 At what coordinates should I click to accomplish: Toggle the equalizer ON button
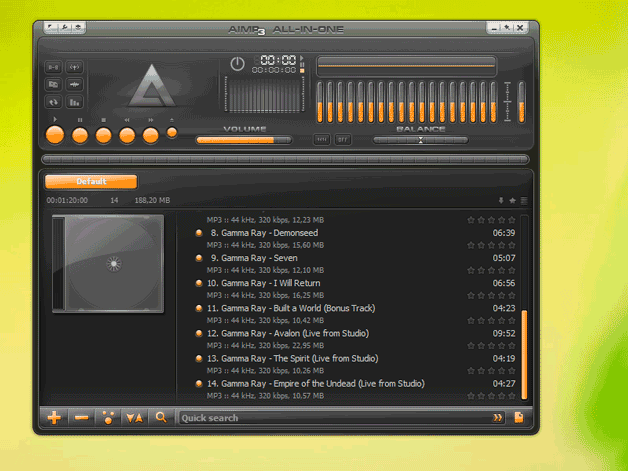(x=321, y=140)
